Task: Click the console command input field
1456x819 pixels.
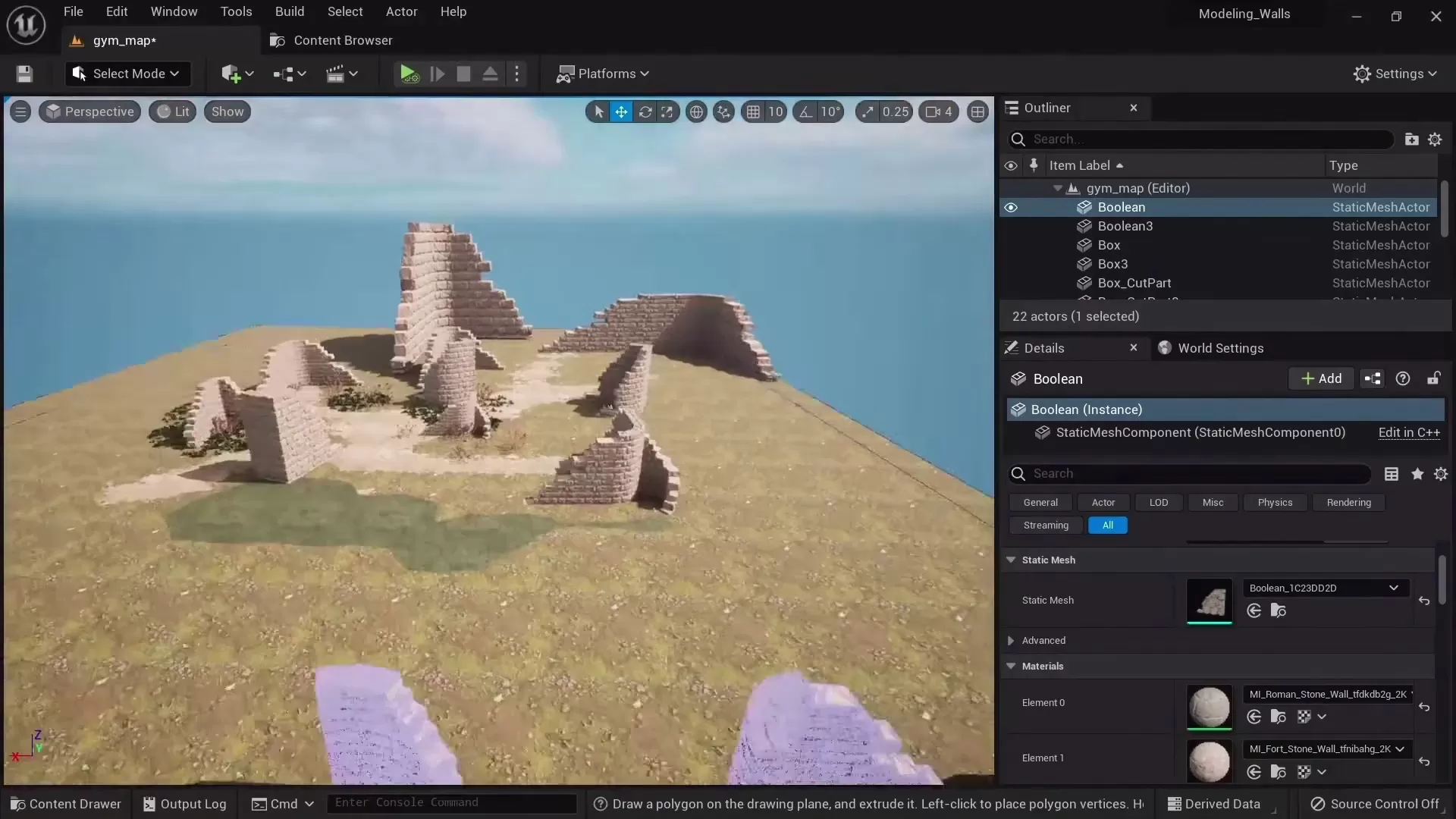Action: coord(451,803)
